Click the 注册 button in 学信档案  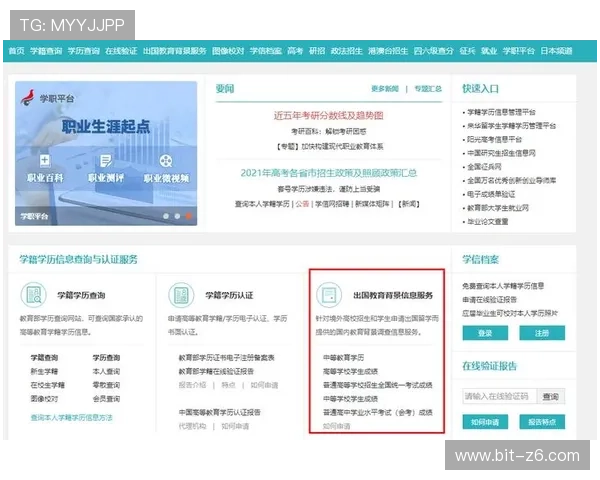click(542, 333)
